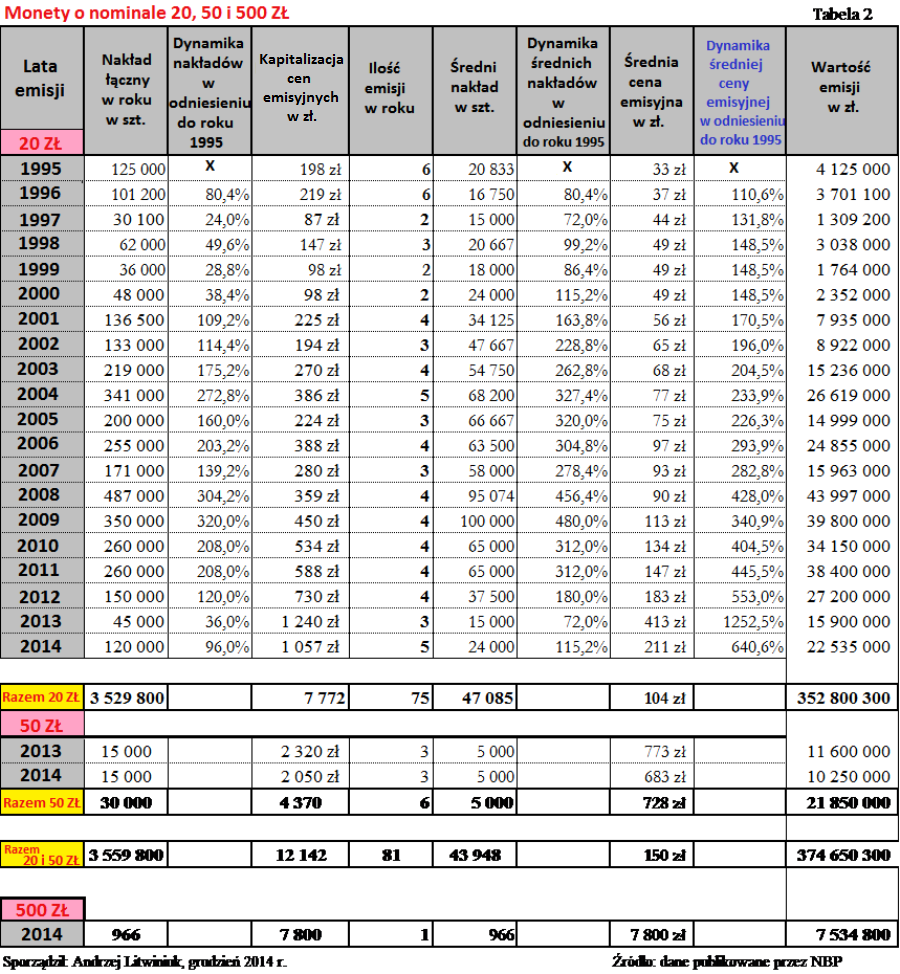This screenshot has height=974, width=900.
Task: Click the blue "Dynamika średniej ceny emisyjnej" header
Action: tap(739, 92)
